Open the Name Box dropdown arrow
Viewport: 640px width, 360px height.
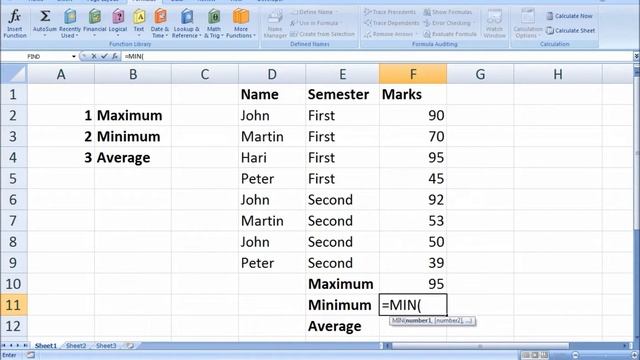click(x=74, y=56)
